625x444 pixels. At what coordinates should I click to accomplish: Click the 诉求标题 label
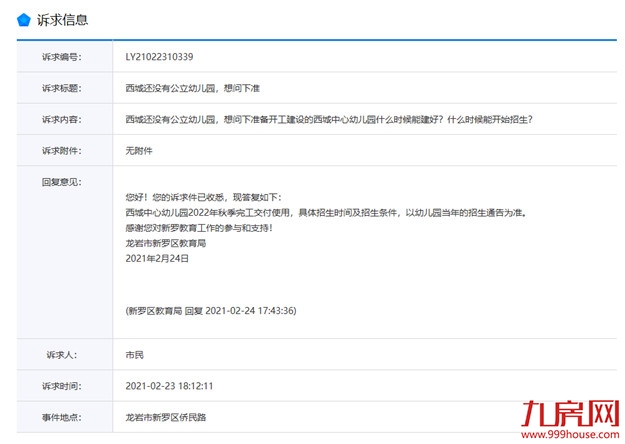62,88
